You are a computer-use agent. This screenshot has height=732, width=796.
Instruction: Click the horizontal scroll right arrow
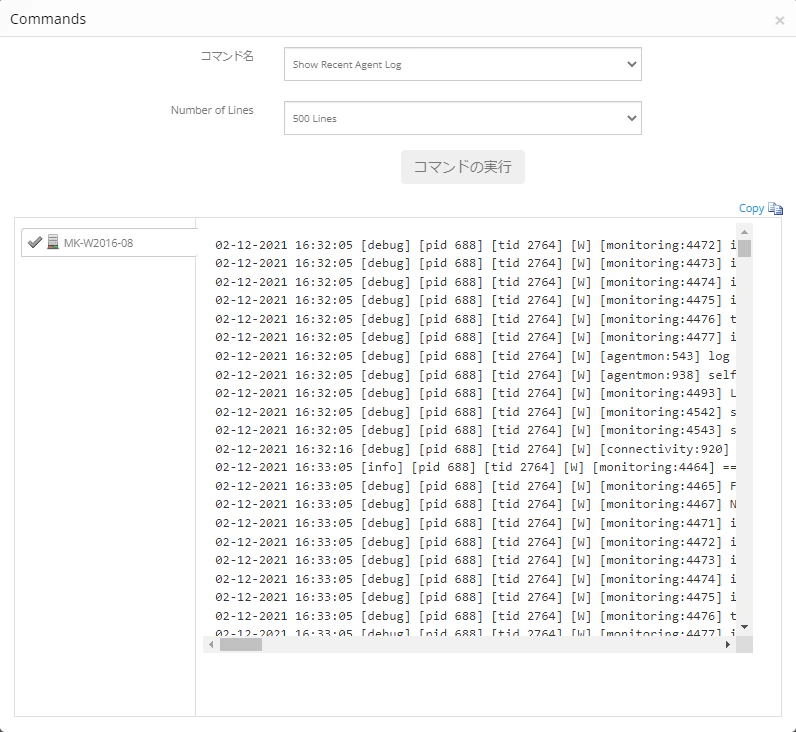[x=727, y=644]
